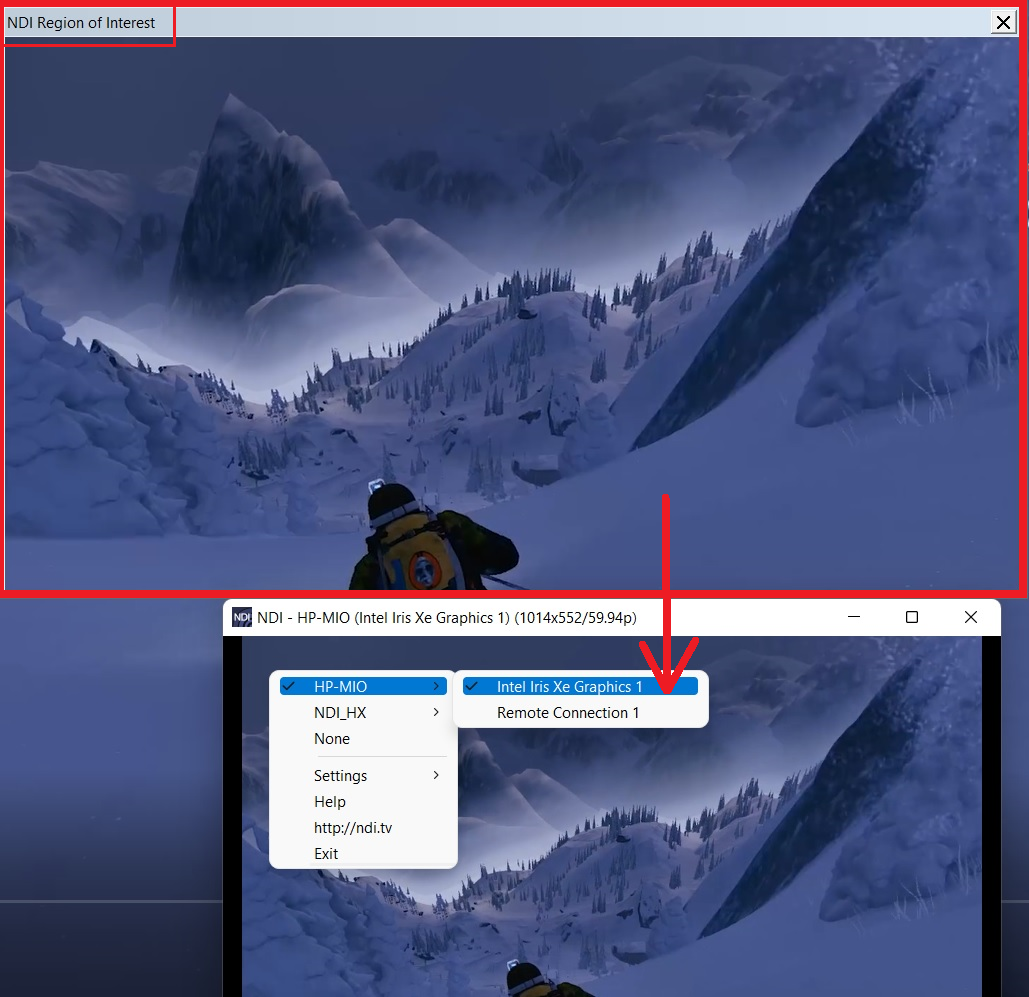Minimize the NDI HP-MIO monitor window
The height and width of the screenshot is (997, 1029).
pos(854,617)
